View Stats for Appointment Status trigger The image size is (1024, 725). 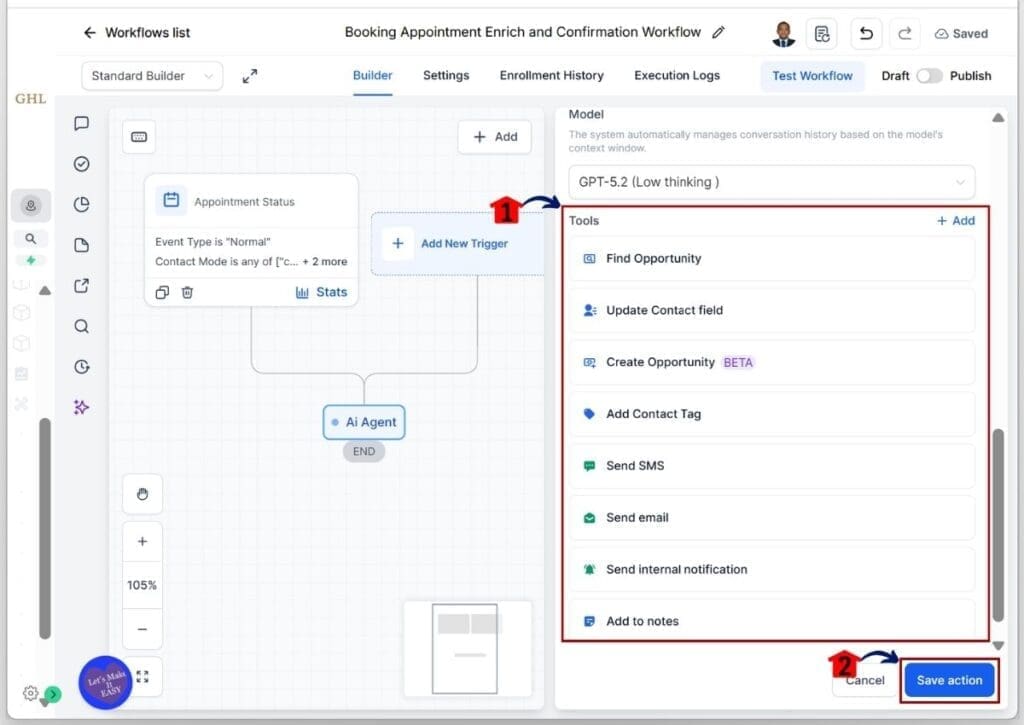321,292
